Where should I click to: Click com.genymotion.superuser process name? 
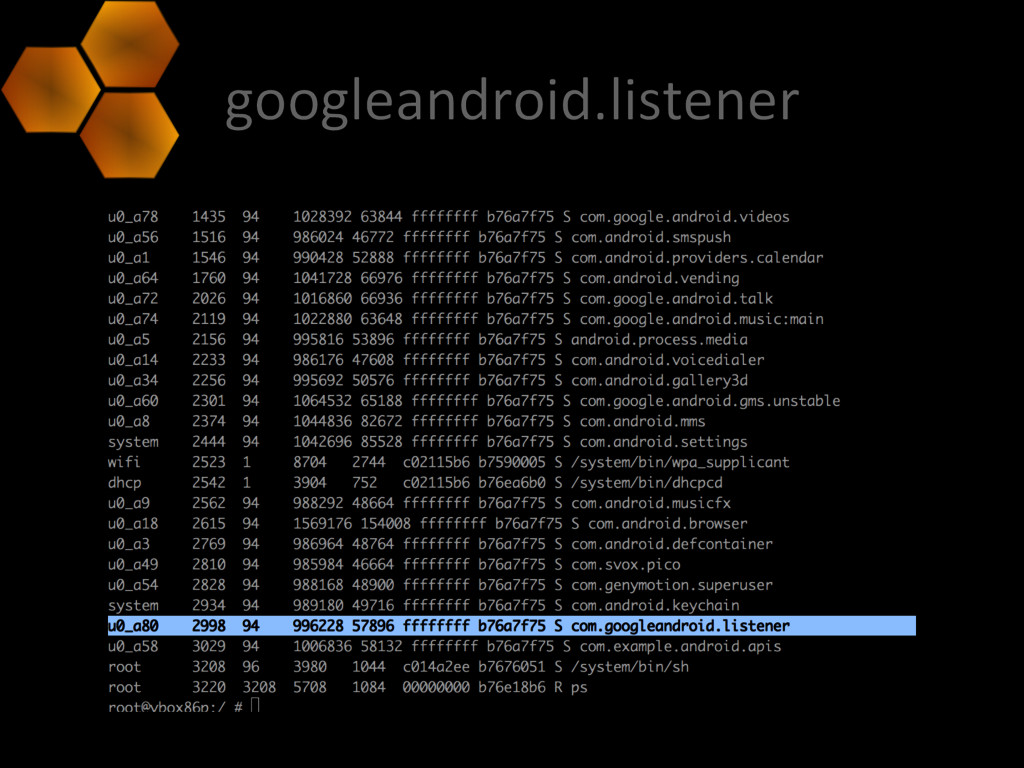click(672, 585)
